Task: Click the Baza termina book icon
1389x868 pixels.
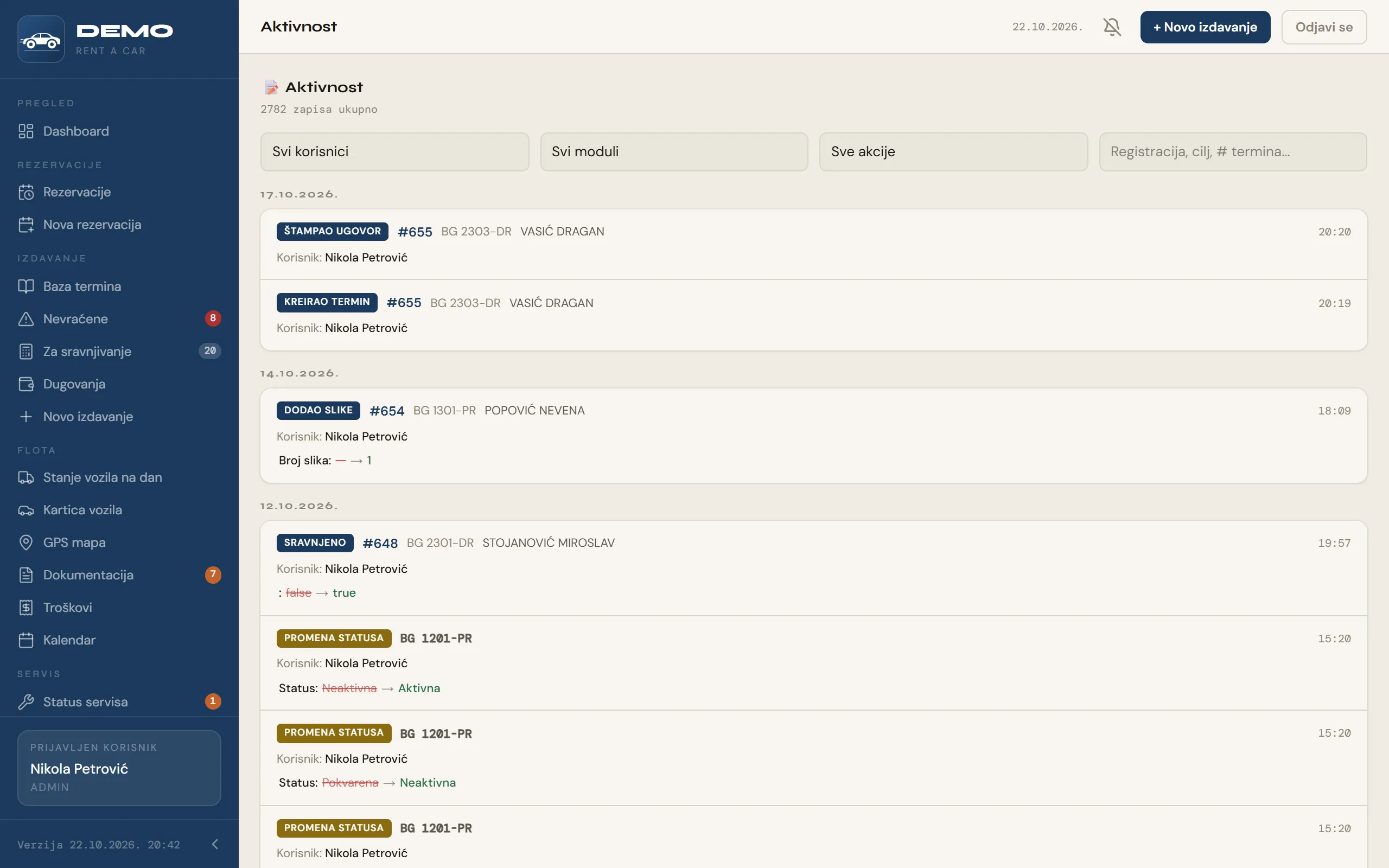Action: pyautogui.click(x=26, y=286)
